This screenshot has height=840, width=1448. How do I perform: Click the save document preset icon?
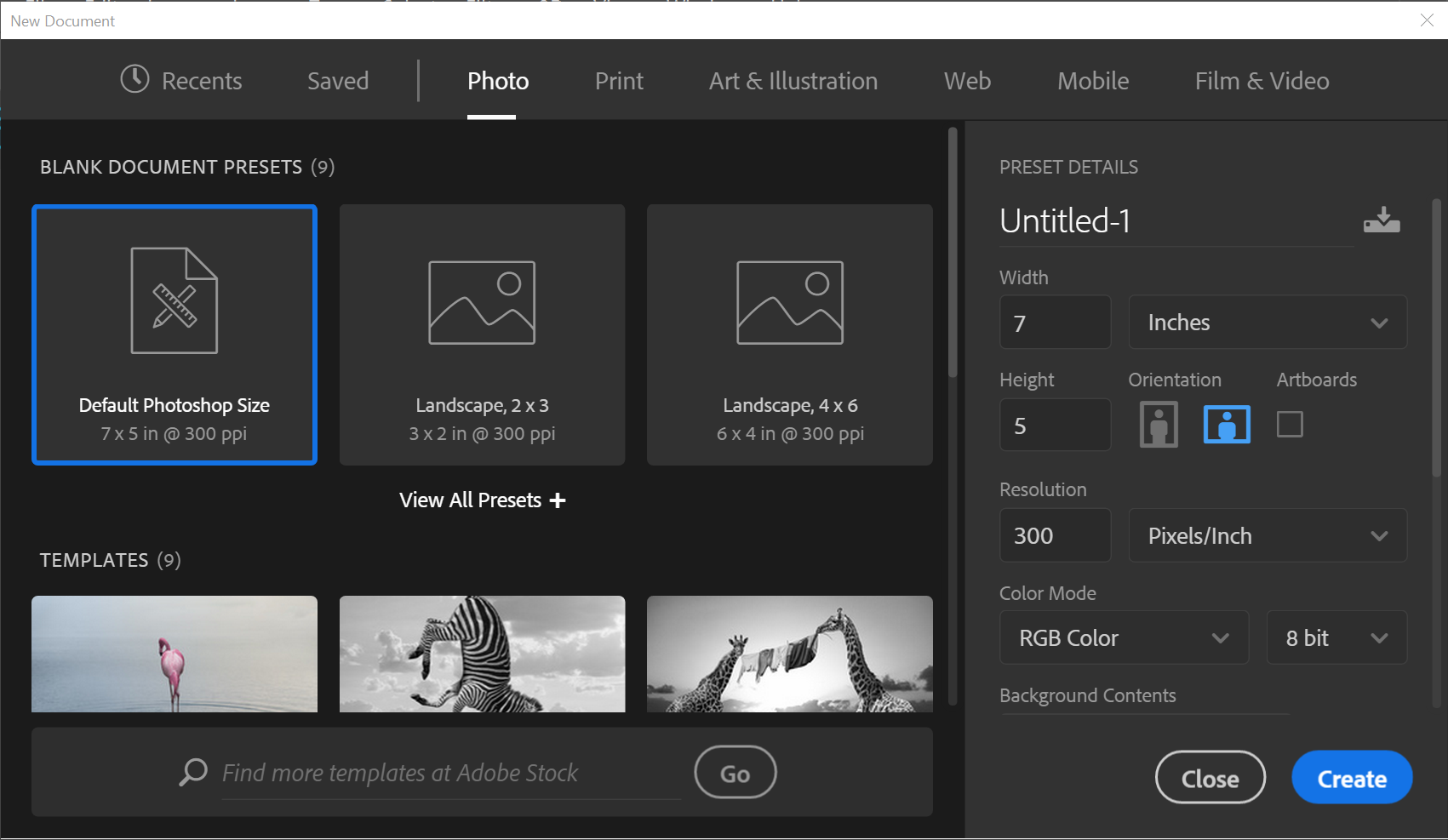coord(1381,220)
